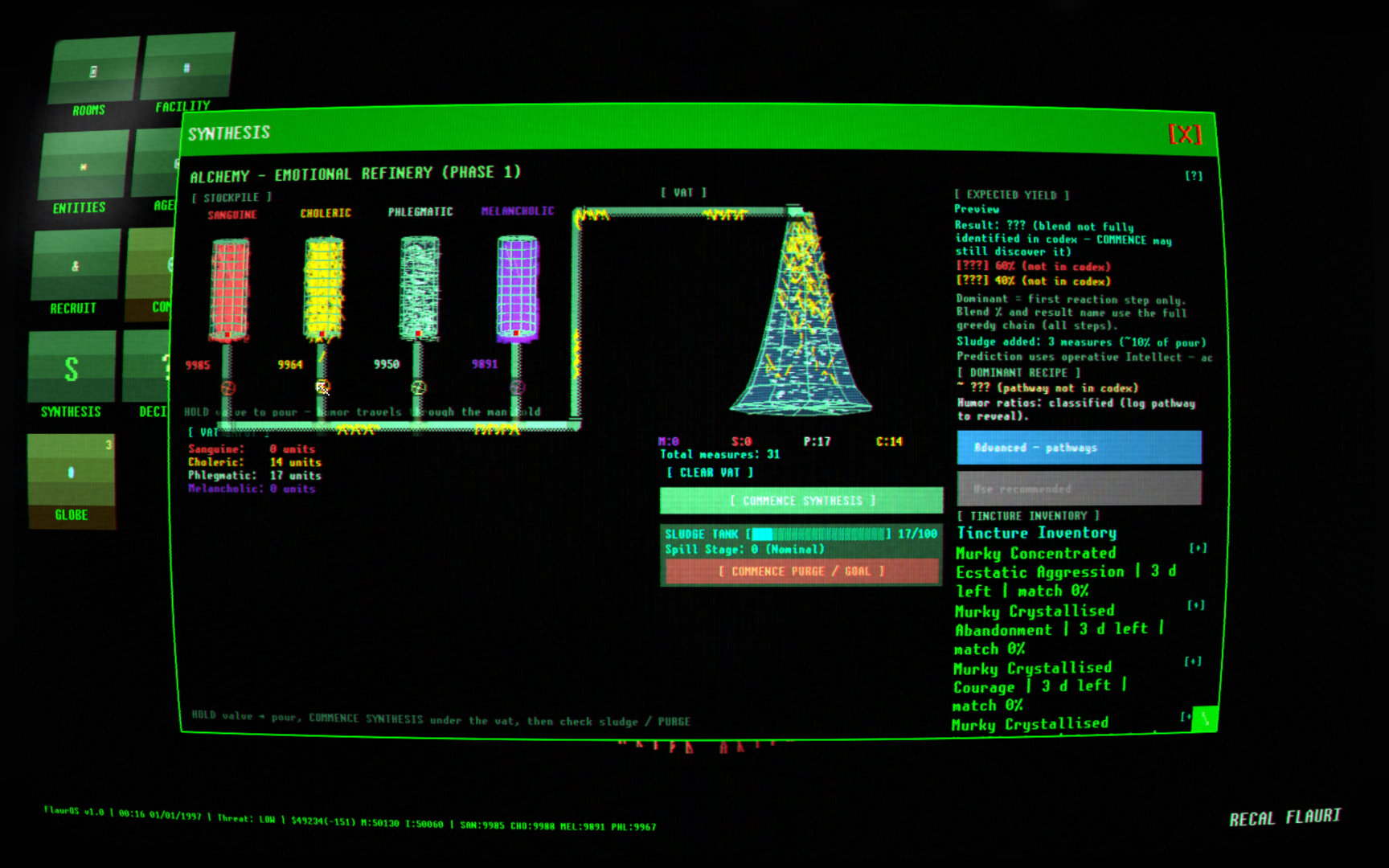The height and width of the screenshot is (868, 1389).
Task: Click the greyed Use recommended button
Action: click(1079, 489)
